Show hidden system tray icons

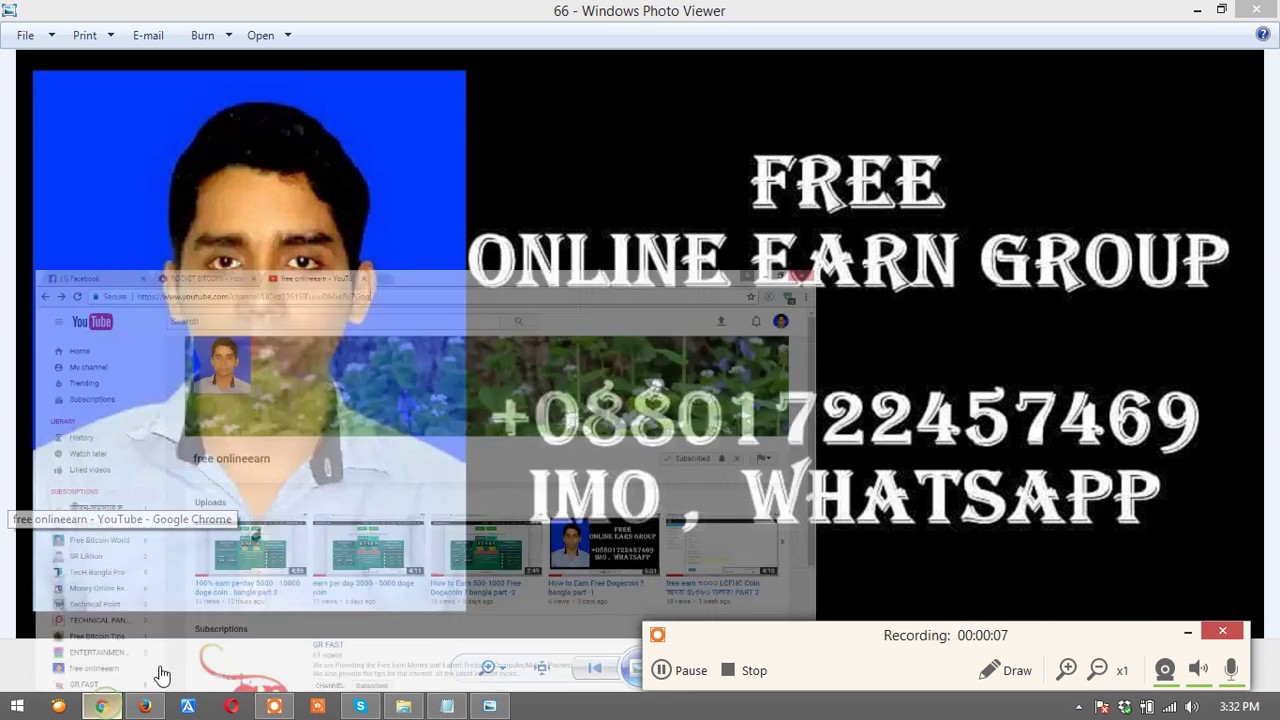click(1078, 707)
